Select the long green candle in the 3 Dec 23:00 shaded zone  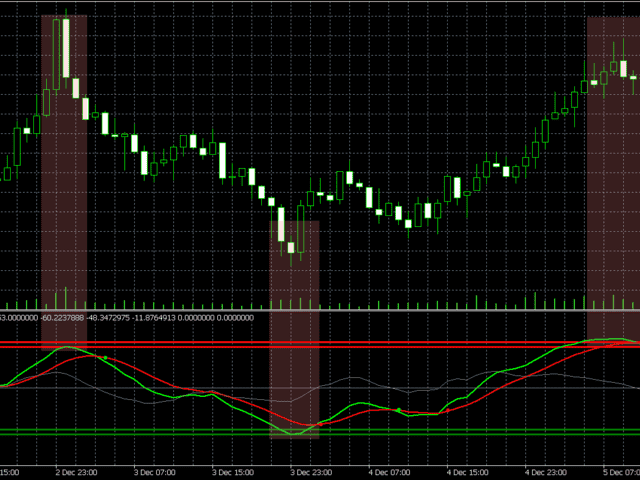tap(301, 229)
